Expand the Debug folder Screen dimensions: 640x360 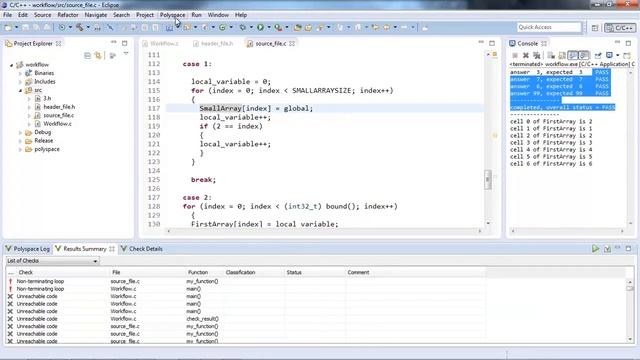click(x=20, y=133)
